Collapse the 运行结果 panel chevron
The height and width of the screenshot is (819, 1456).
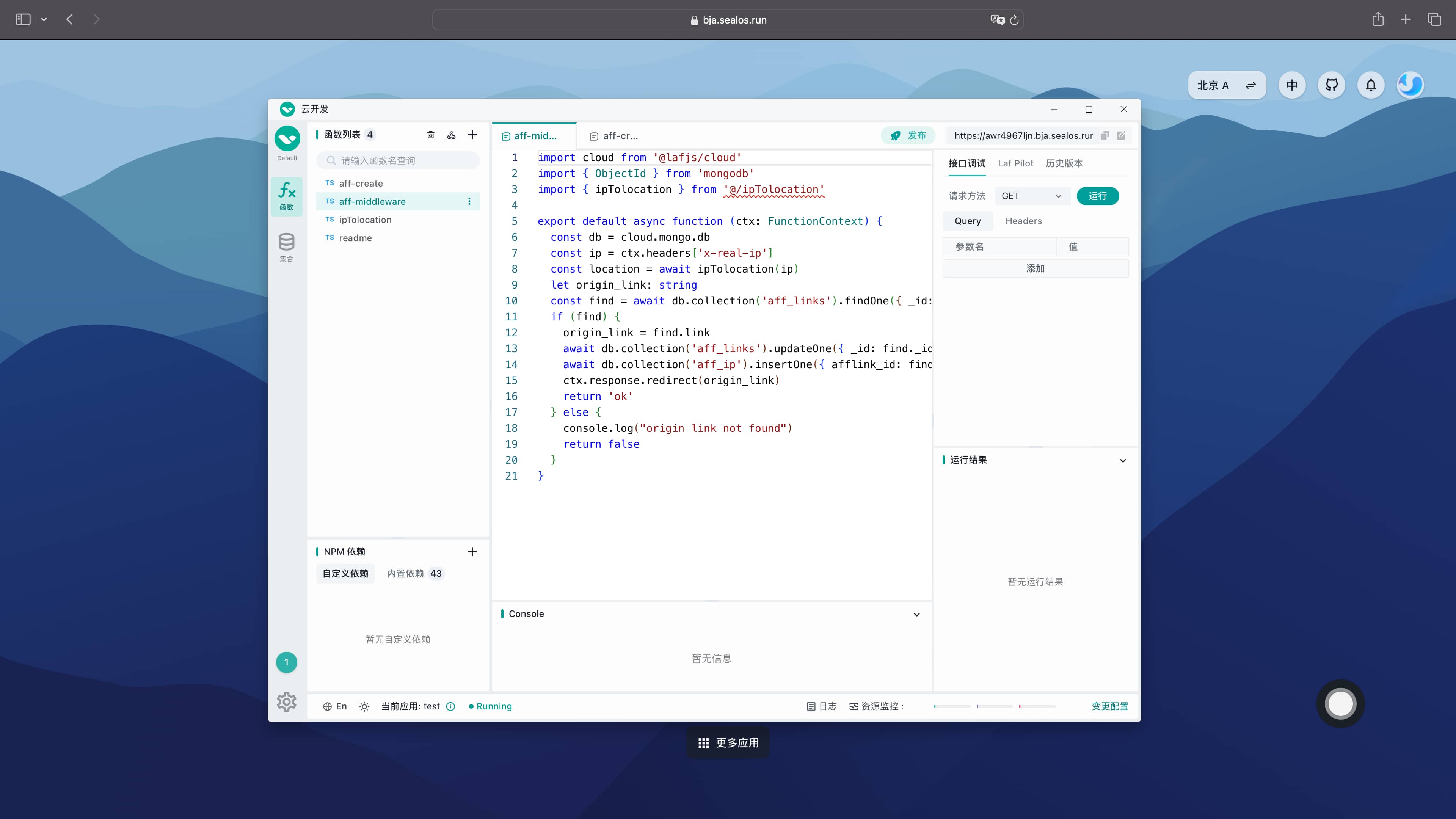1123,461
